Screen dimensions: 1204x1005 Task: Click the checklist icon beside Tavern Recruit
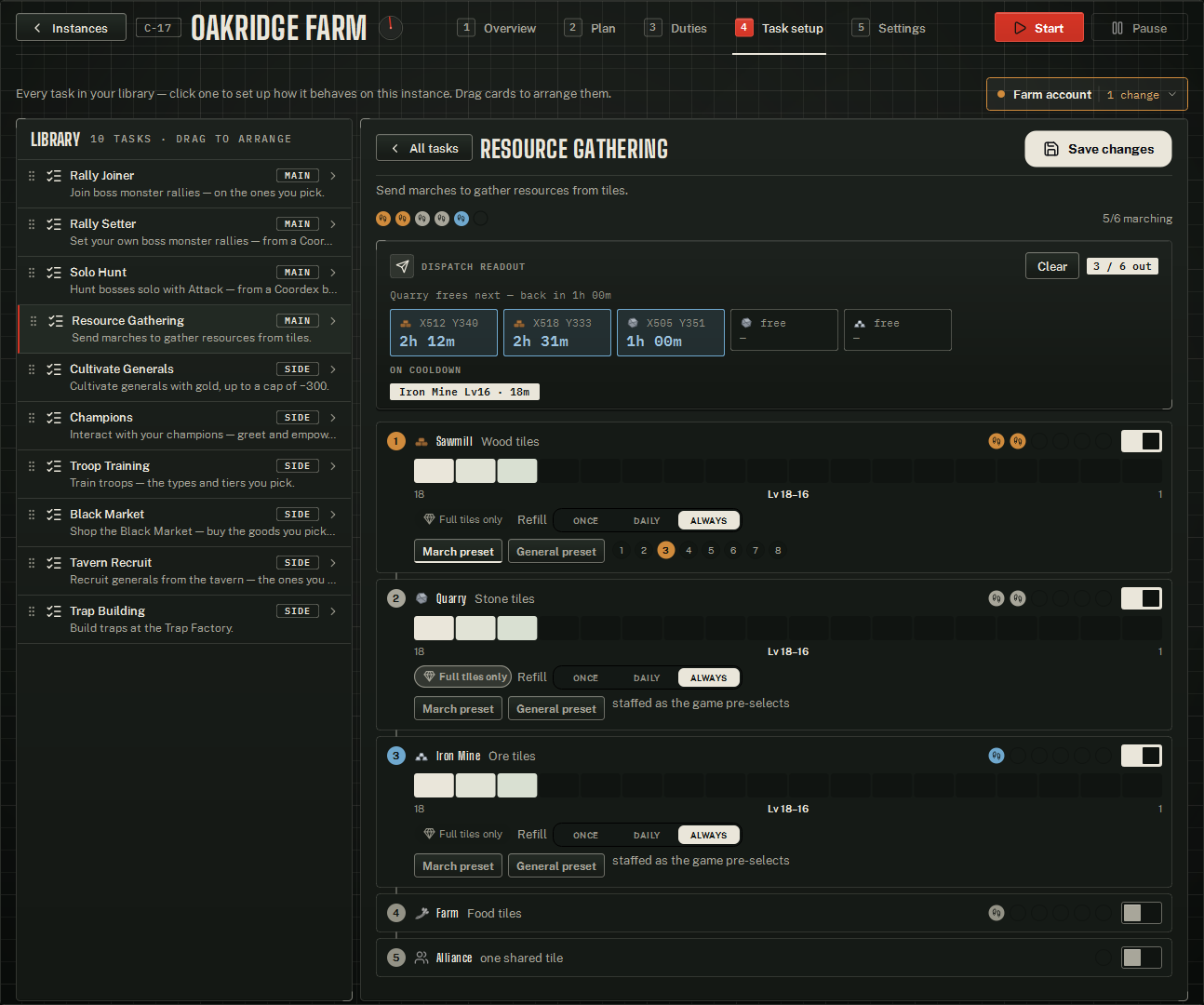[x=54, y=563]
